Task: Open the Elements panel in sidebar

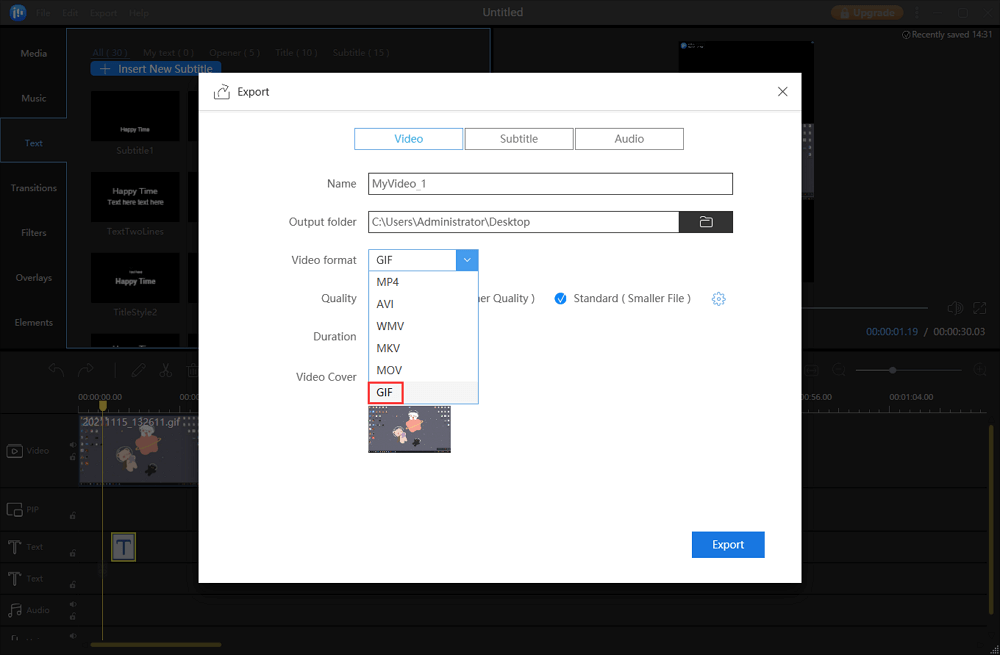Action: pos(33,323)
